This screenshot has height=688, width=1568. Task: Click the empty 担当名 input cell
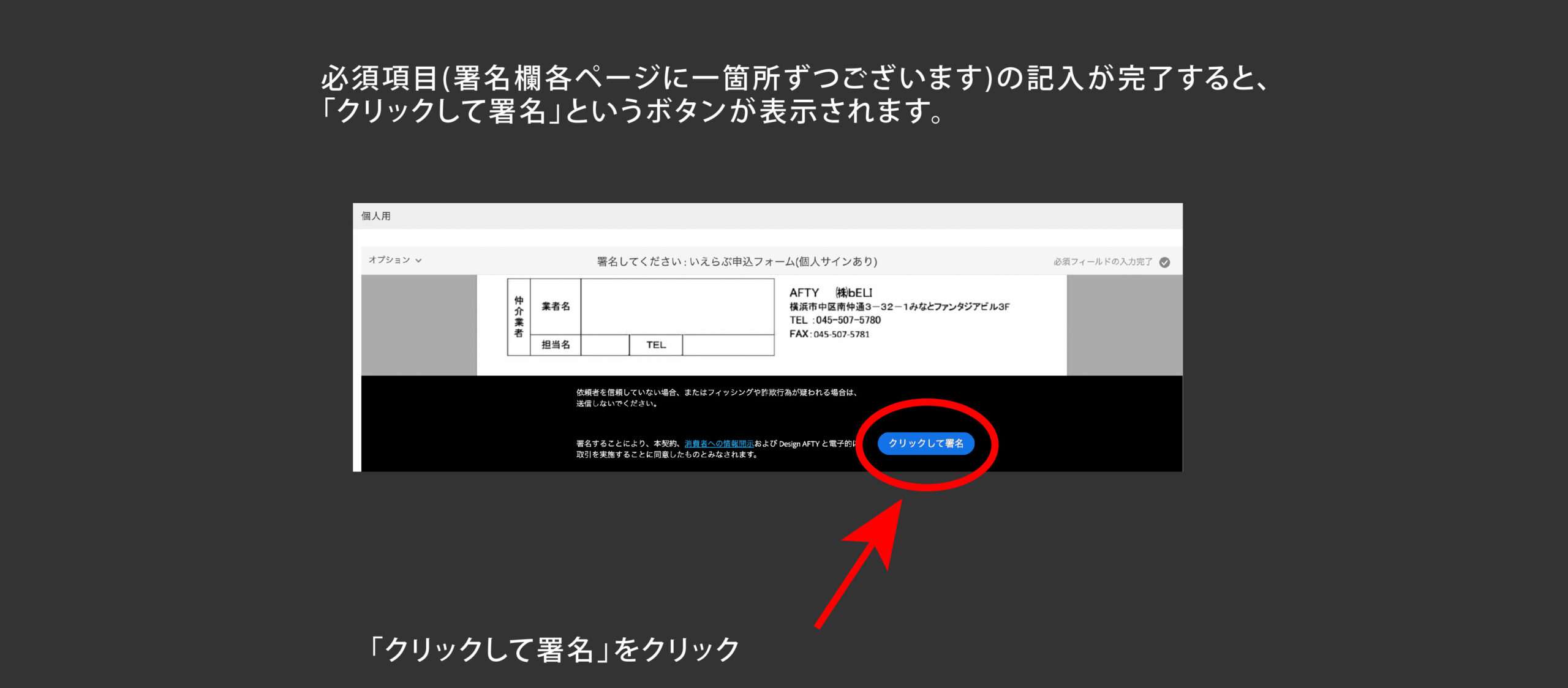(x=605, y=345)
